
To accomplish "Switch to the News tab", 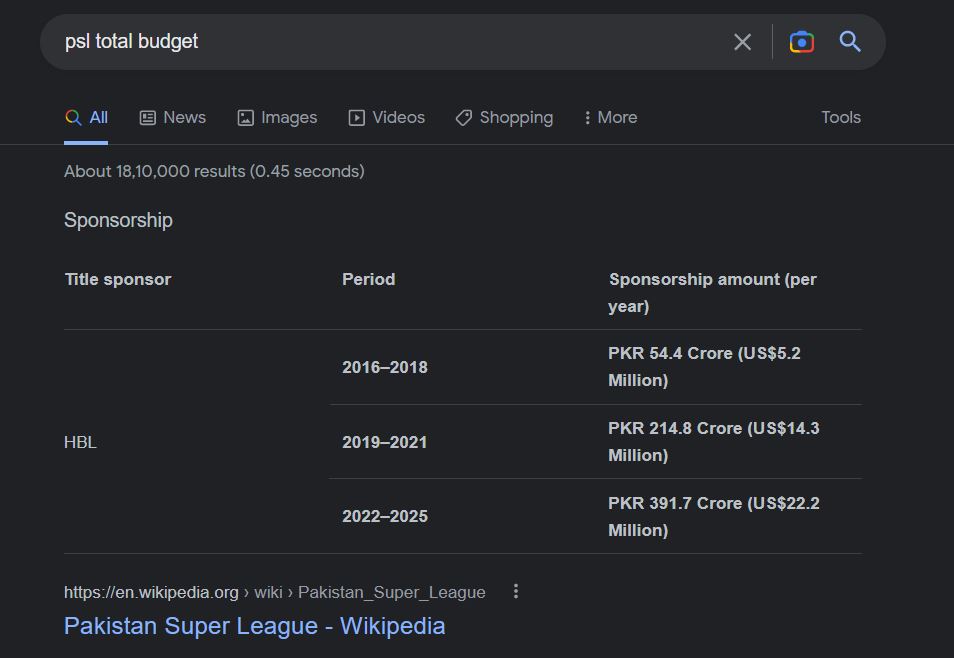I will (173, 117).
